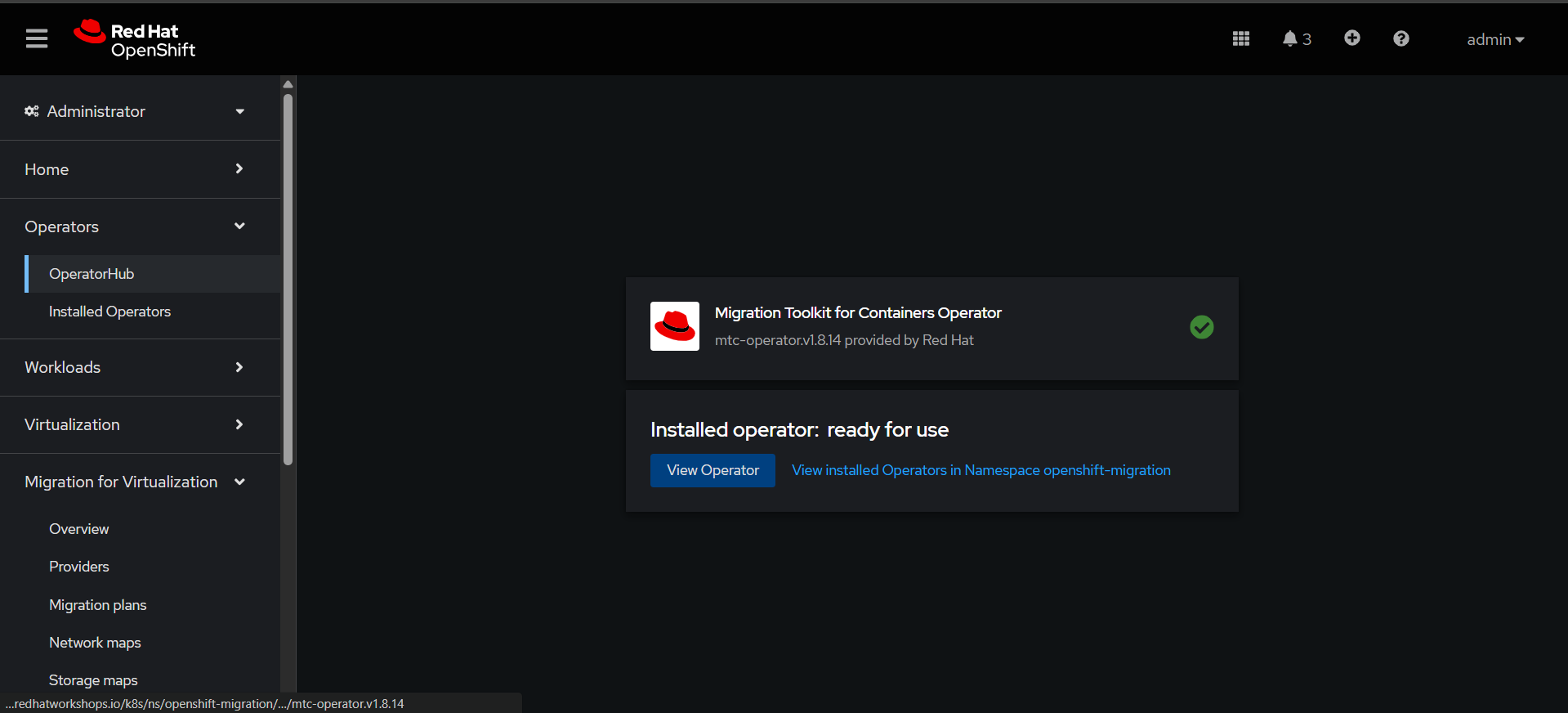
Task: Click the green success checkmark icon
Action: 1201,327
